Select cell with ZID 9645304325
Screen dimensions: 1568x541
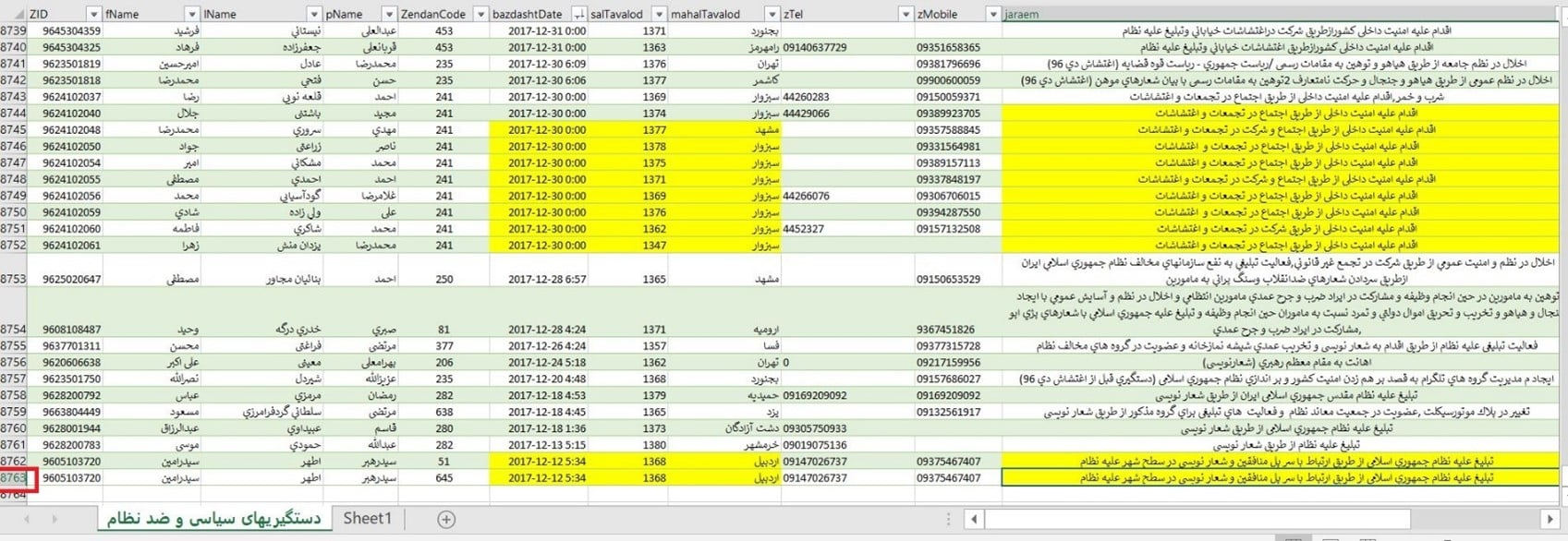click(x=64, y=47)
